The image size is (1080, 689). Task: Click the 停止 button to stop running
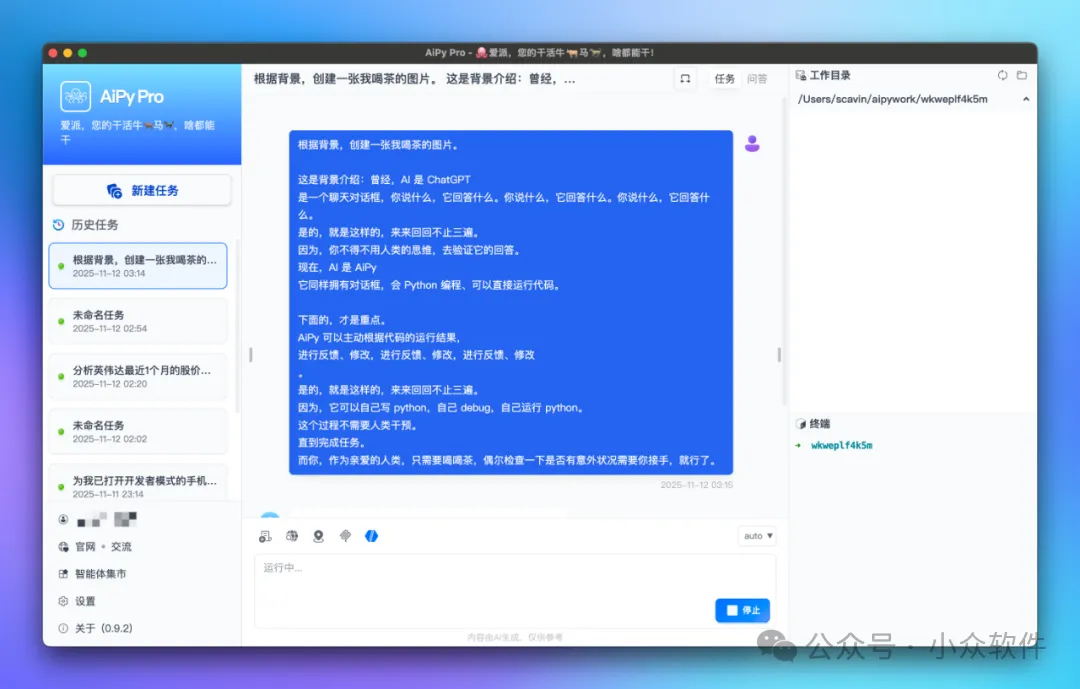pyautogui.click(x=743, y=610)
